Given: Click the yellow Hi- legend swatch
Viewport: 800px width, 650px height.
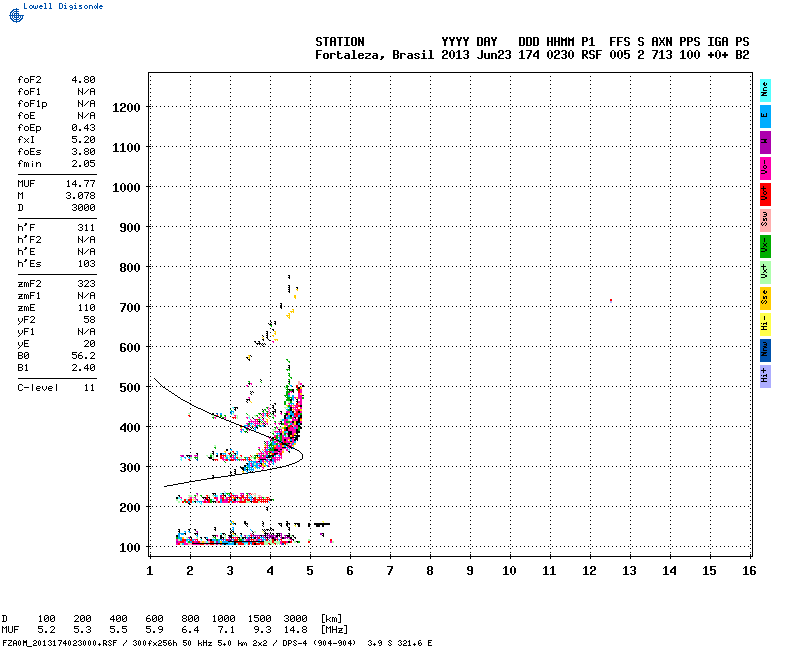Looking at the screenshot, I should point(765,324).
